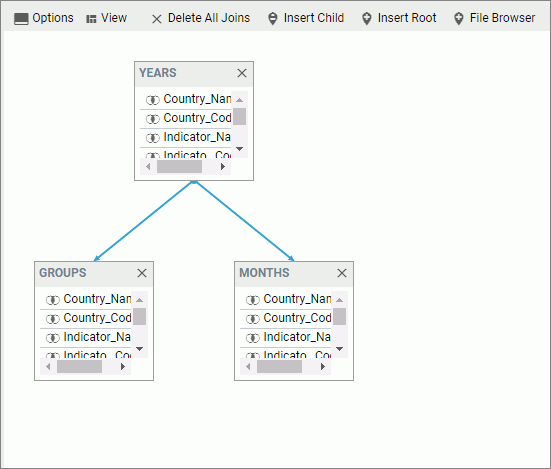Remove the GROUPS table box

click(x=142, y=273)
